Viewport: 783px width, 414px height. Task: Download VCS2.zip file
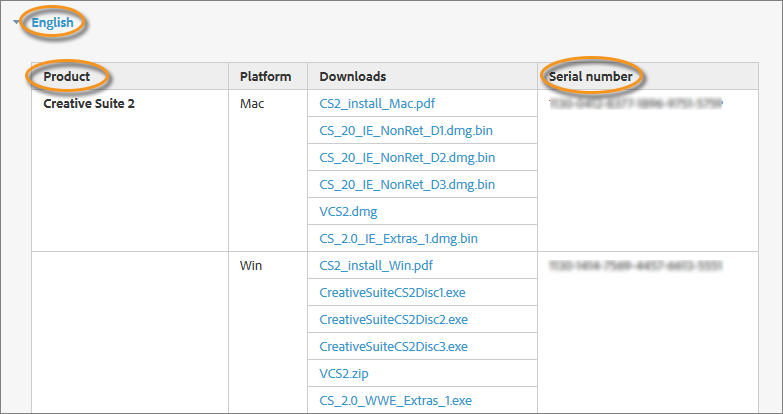pyautogui.click(x=344, y=374)
